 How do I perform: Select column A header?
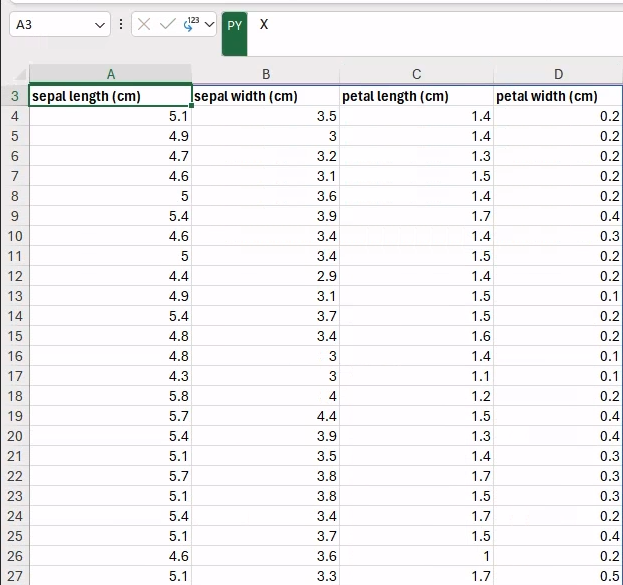point(111,75)
